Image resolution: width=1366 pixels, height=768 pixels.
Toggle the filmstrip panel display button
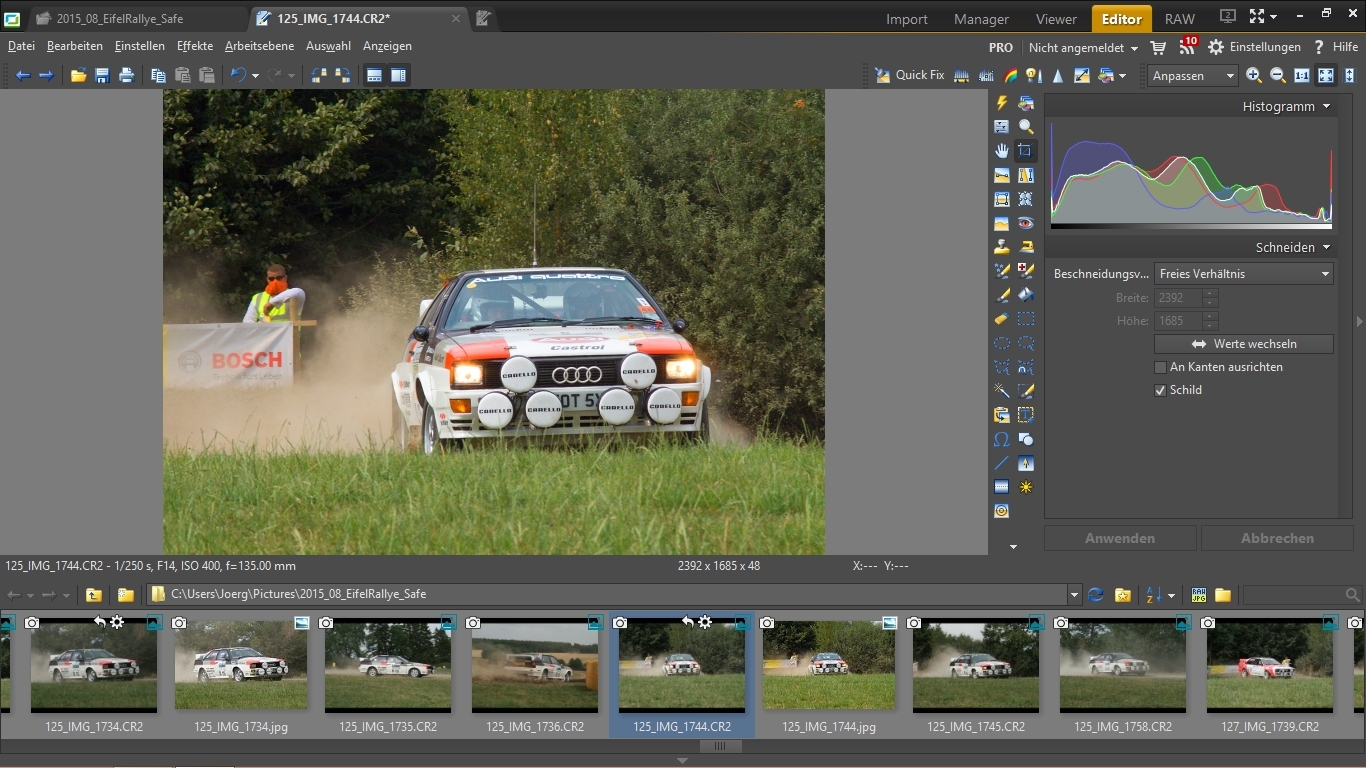click(x=374, y=75)
